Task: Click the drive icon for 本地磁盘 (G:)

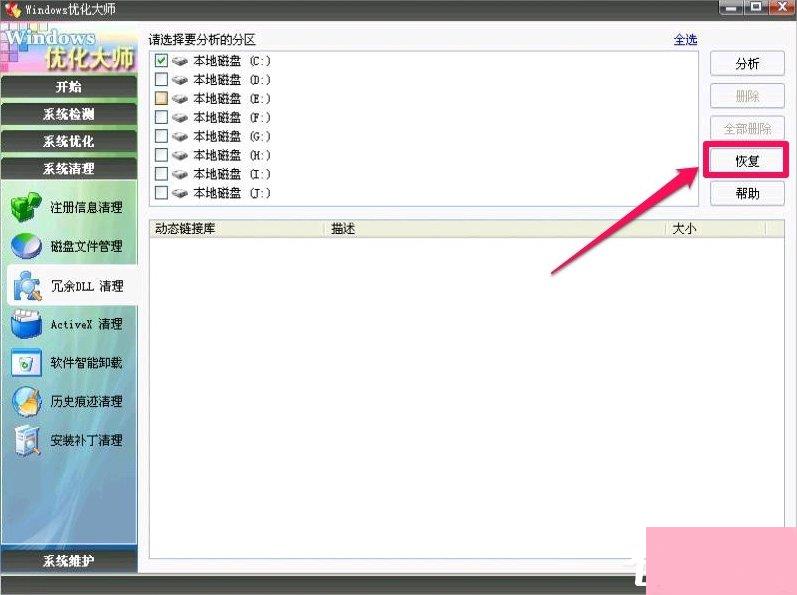Action: pos(180,136)
